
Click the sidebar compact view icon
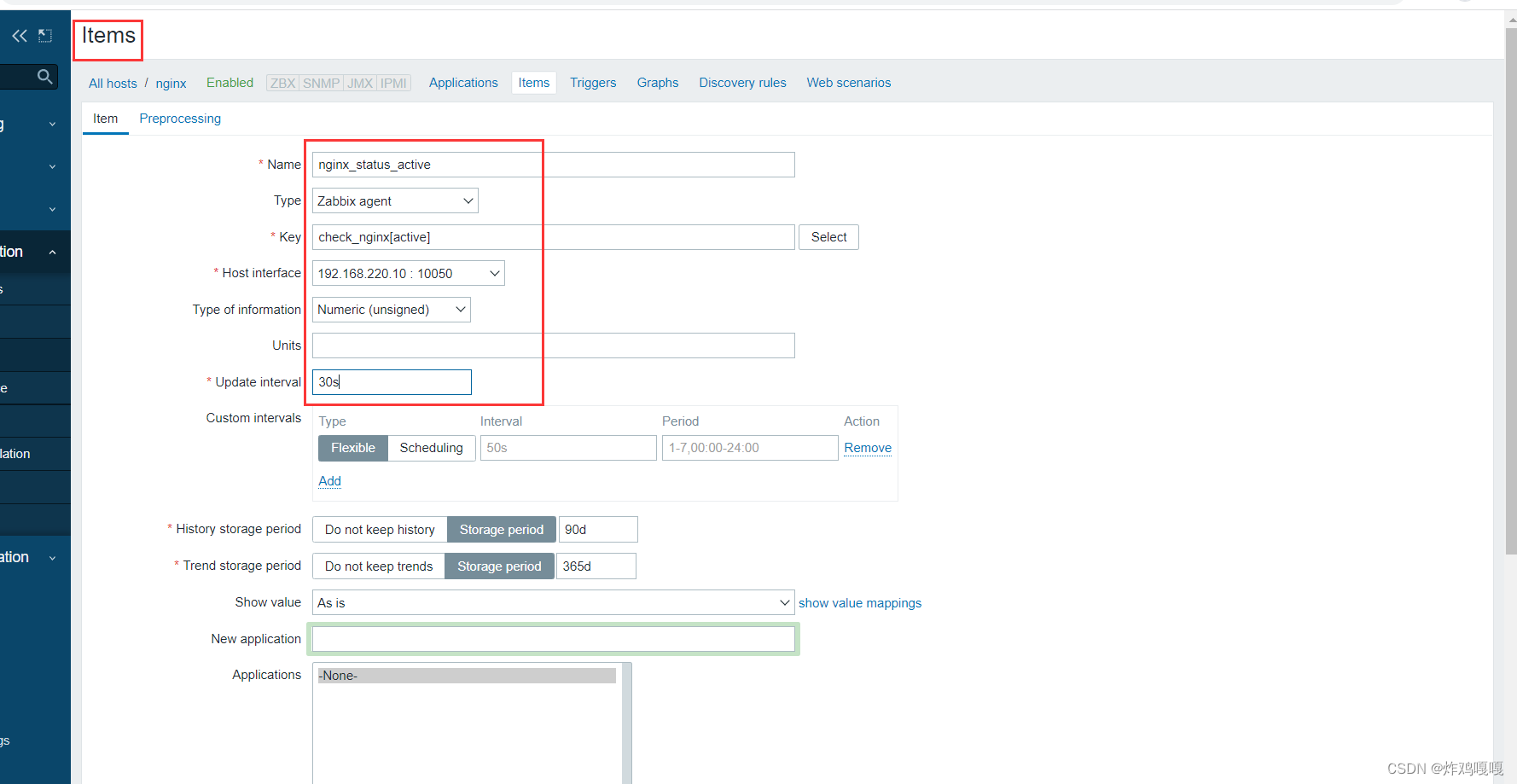point(45,36)
